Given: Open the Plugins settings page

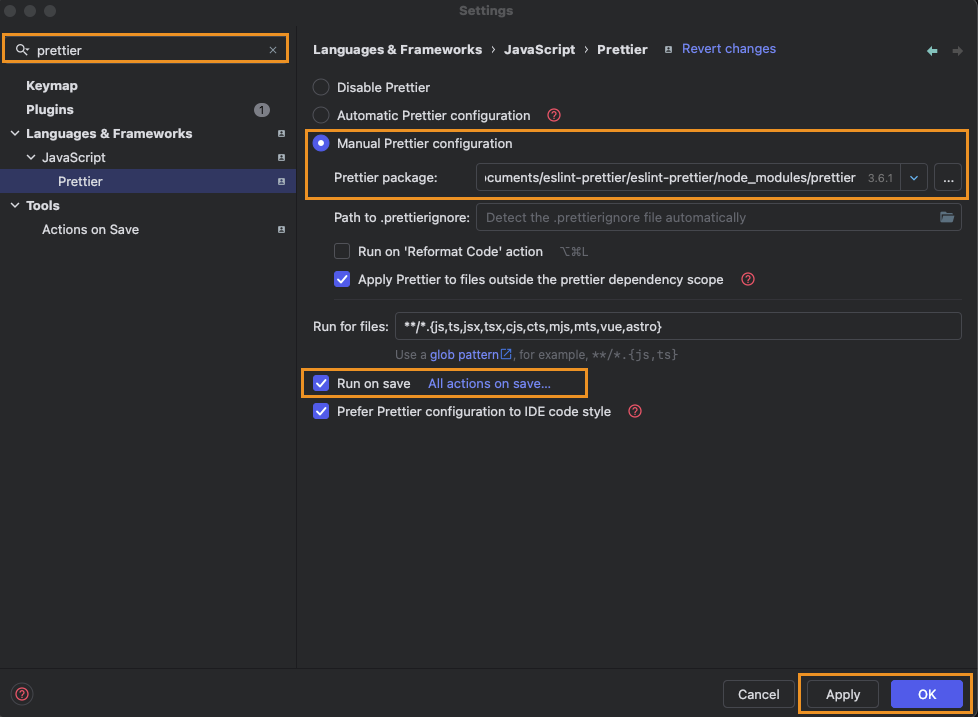Looking at the screenshot, I should tap(50, 110).
